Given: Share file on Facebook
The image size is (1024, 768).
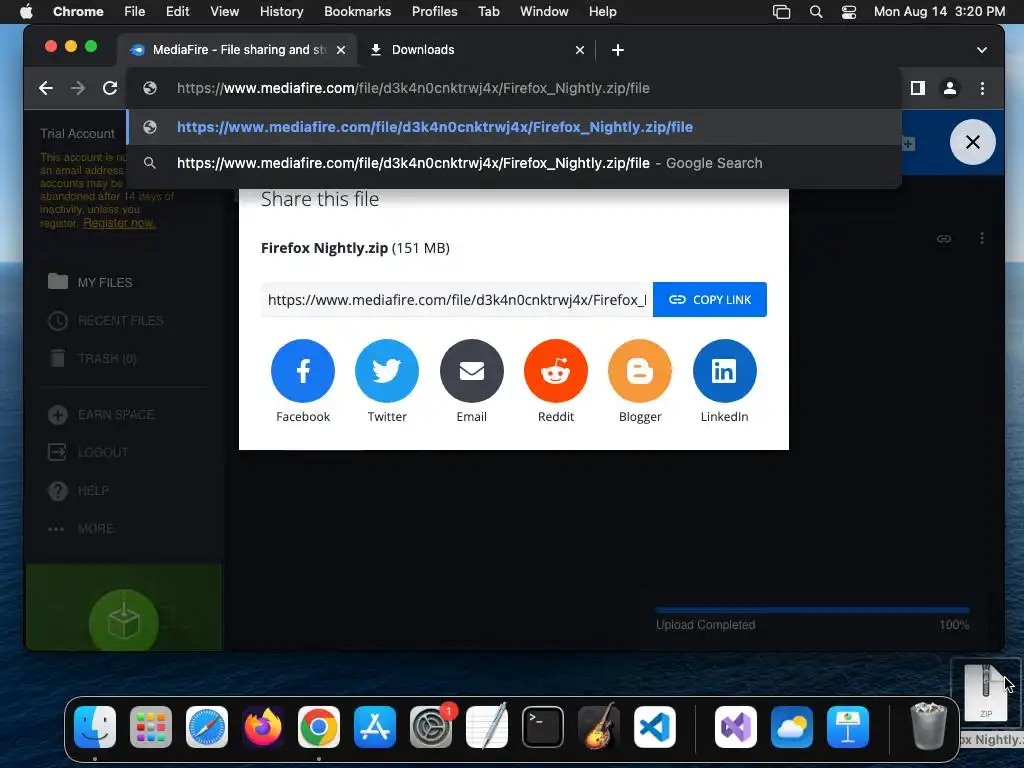Looking at the screenshot, I should pos(302,370).
